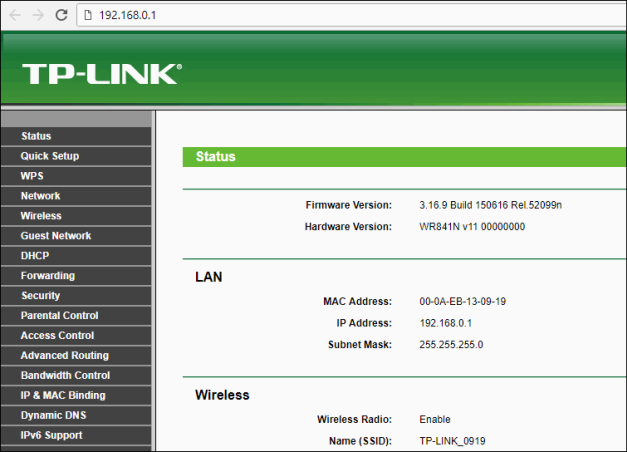Click subnet mask 255.255.255.0
Viewport: 627px width, 452px height.
[451, 345]
